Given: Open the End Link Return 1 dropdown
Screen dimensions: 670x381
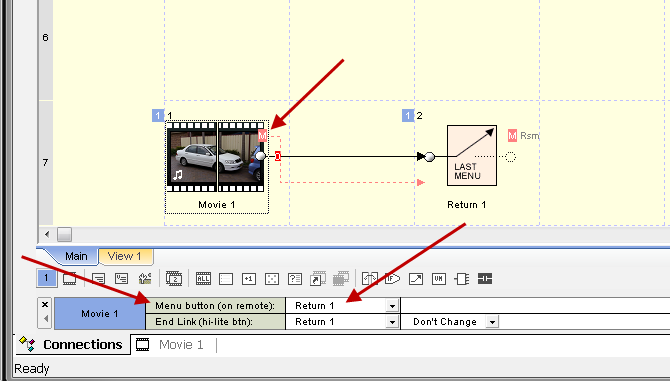Looking at the screenshot, I should tap(392, 322).
